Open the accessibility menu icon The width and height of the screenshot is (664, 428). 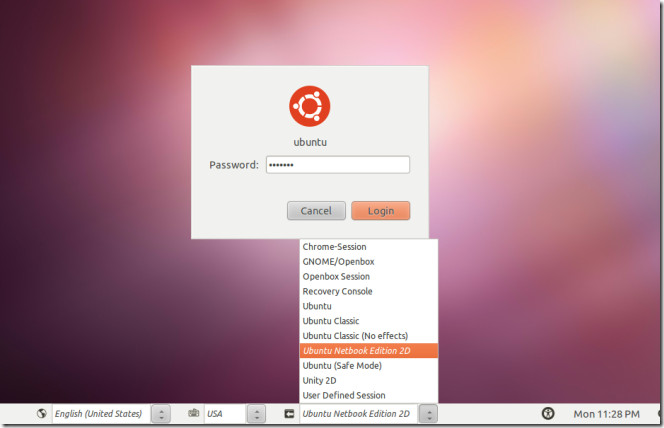(548, 413)
